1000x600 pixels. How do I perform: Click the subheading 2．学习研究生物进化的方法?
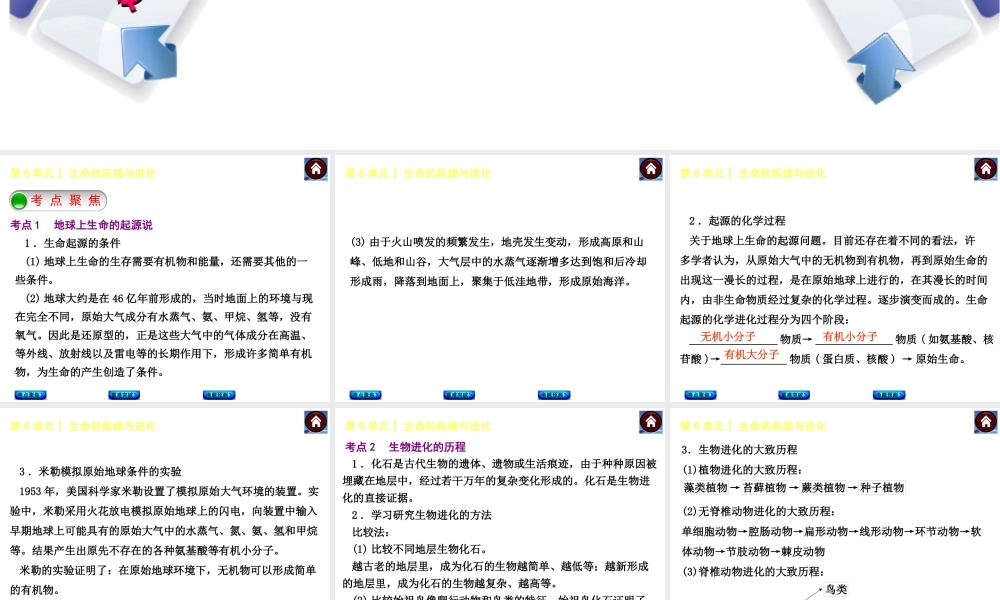click(422, 515)
